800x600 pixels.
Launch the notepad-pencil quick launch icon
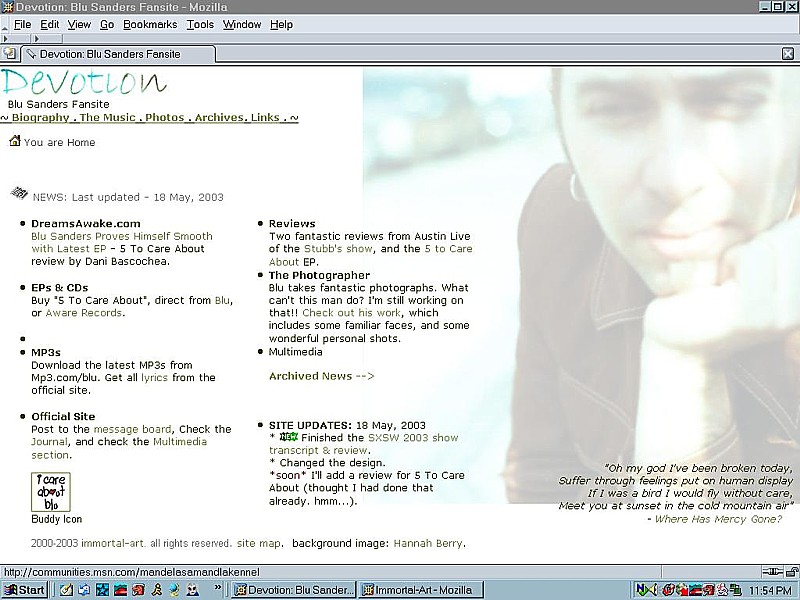click(66, 590)
